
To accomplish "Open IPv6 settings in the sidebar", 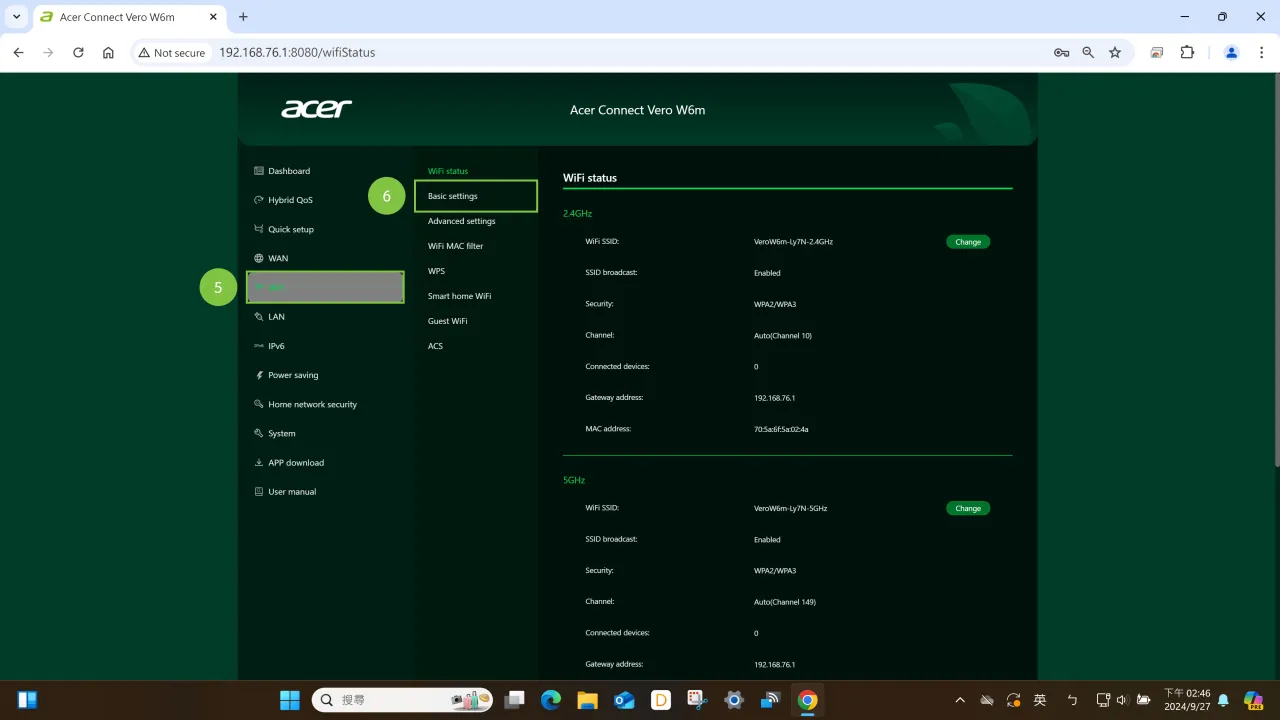I will point(276,345).
